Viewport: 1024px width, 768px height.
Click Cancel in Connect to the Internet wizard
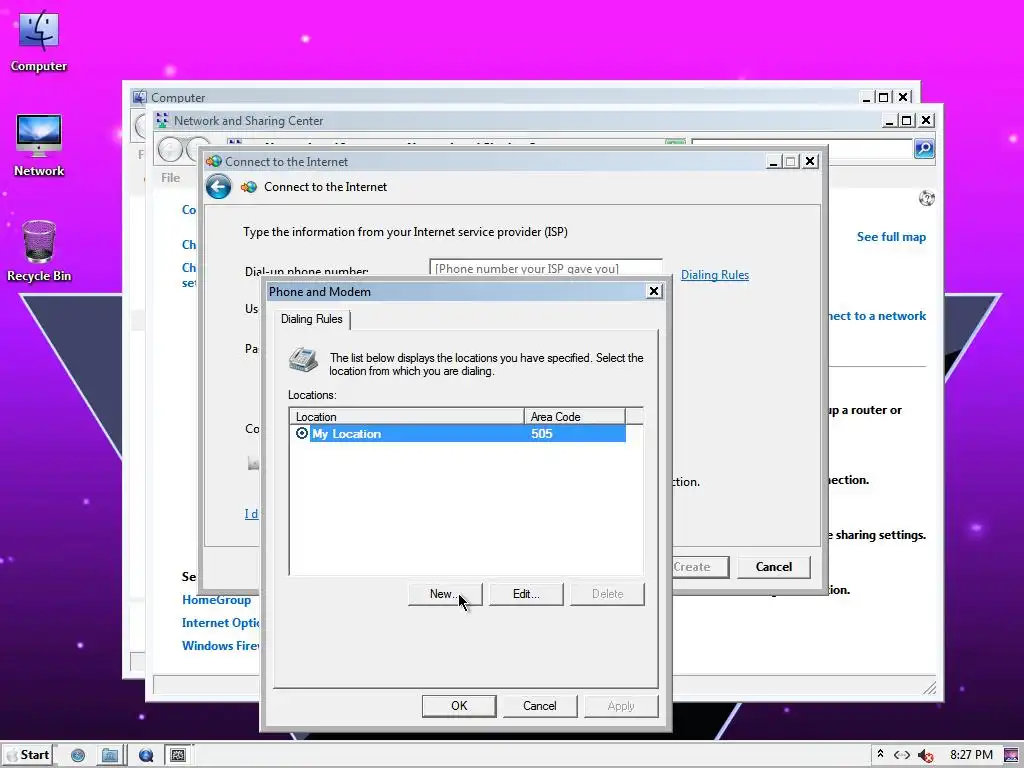[774, 567]
